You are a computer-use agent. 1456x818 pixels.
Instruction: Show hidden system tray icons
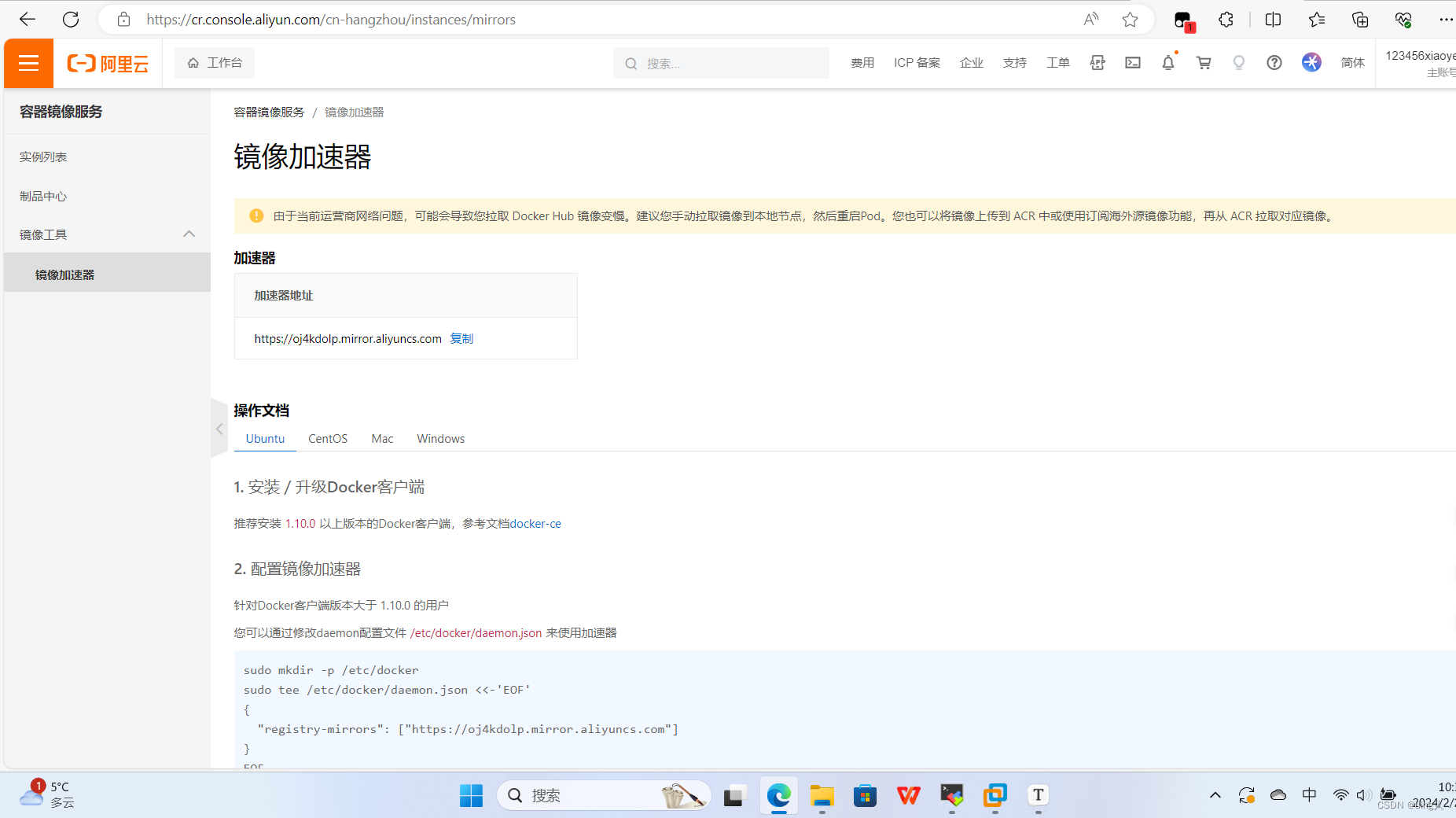coord(1215,795)
